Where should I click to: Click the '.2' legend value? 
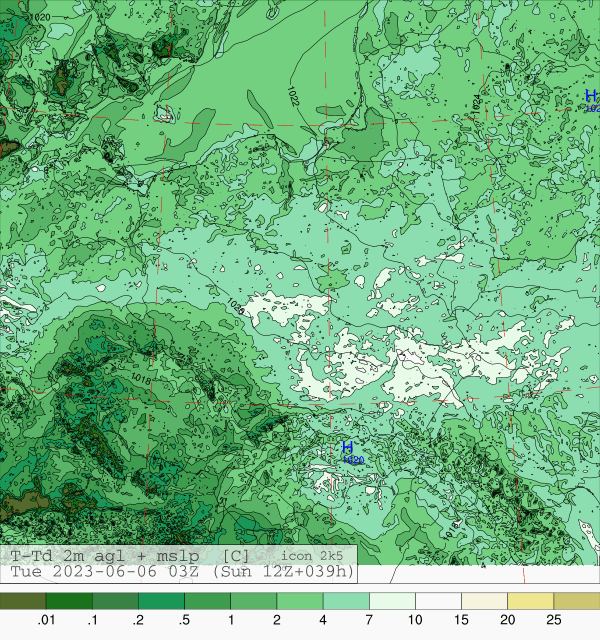point(138,620)
